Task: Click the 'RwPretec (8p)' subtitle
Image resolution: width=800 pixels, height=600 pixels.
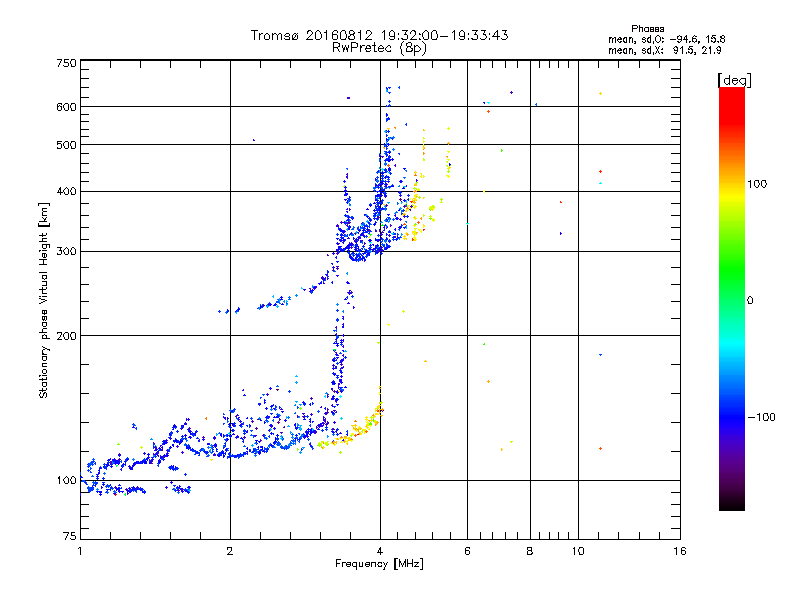Action: click(379, 48)
